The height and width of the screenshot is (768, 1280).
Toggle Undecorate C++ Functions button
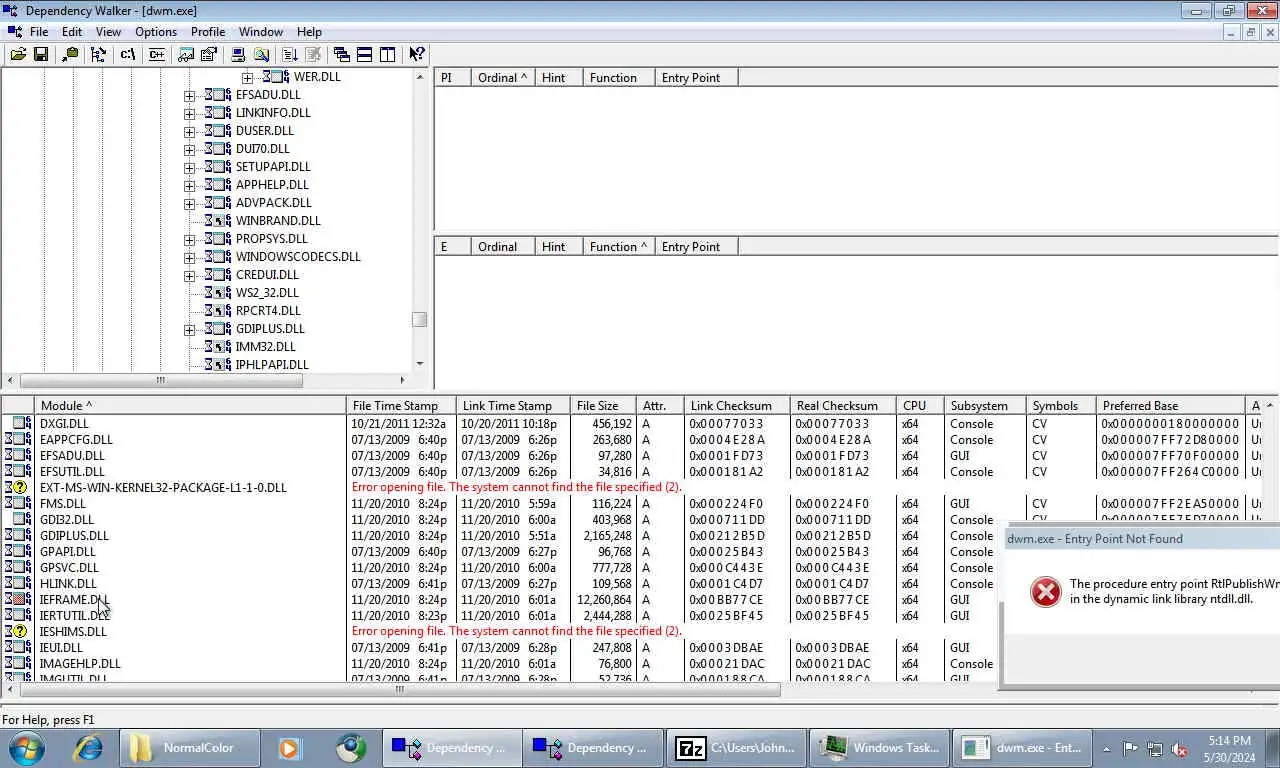pyautogui.click(x=155, y=55)
